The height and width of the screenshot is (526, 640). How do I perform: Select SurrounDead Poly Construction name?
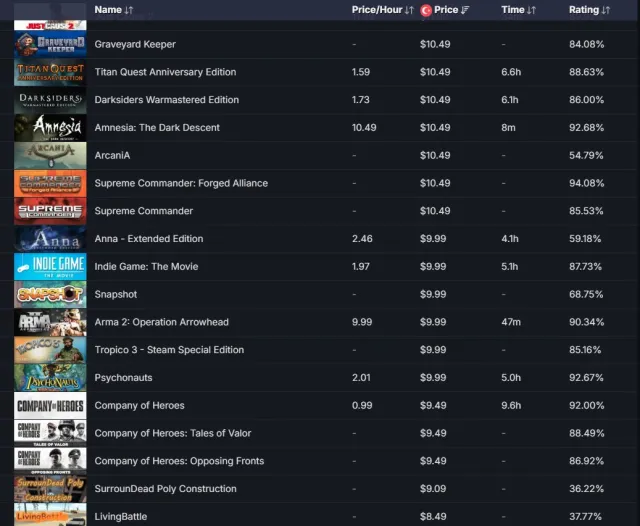click(x=165, y=488)
